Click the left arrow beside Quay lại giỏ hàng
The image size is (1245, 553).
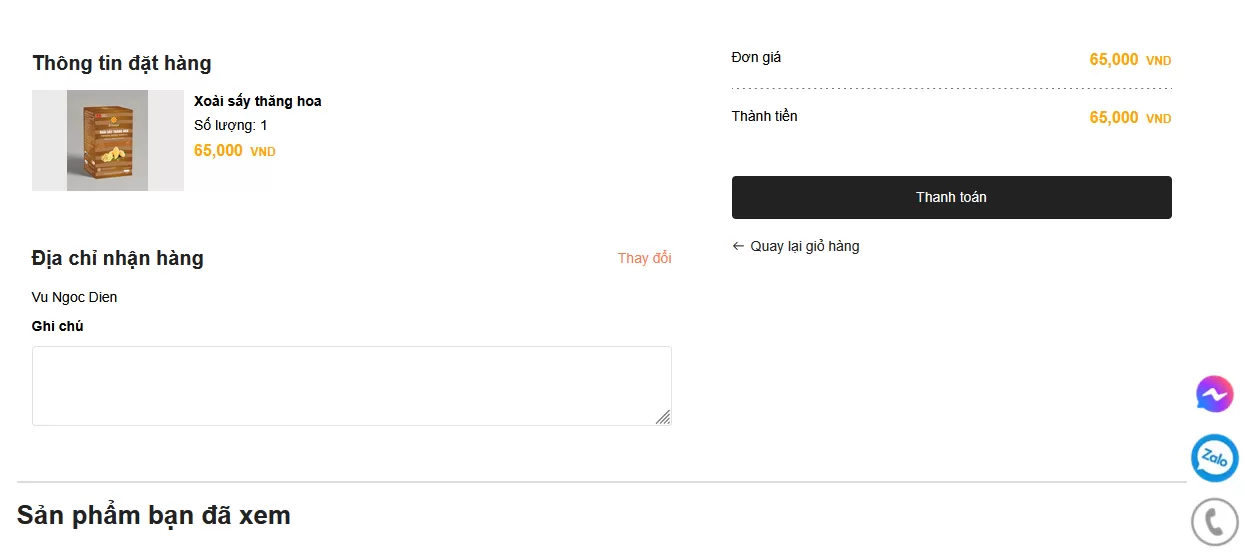click(x=738, y=246)
